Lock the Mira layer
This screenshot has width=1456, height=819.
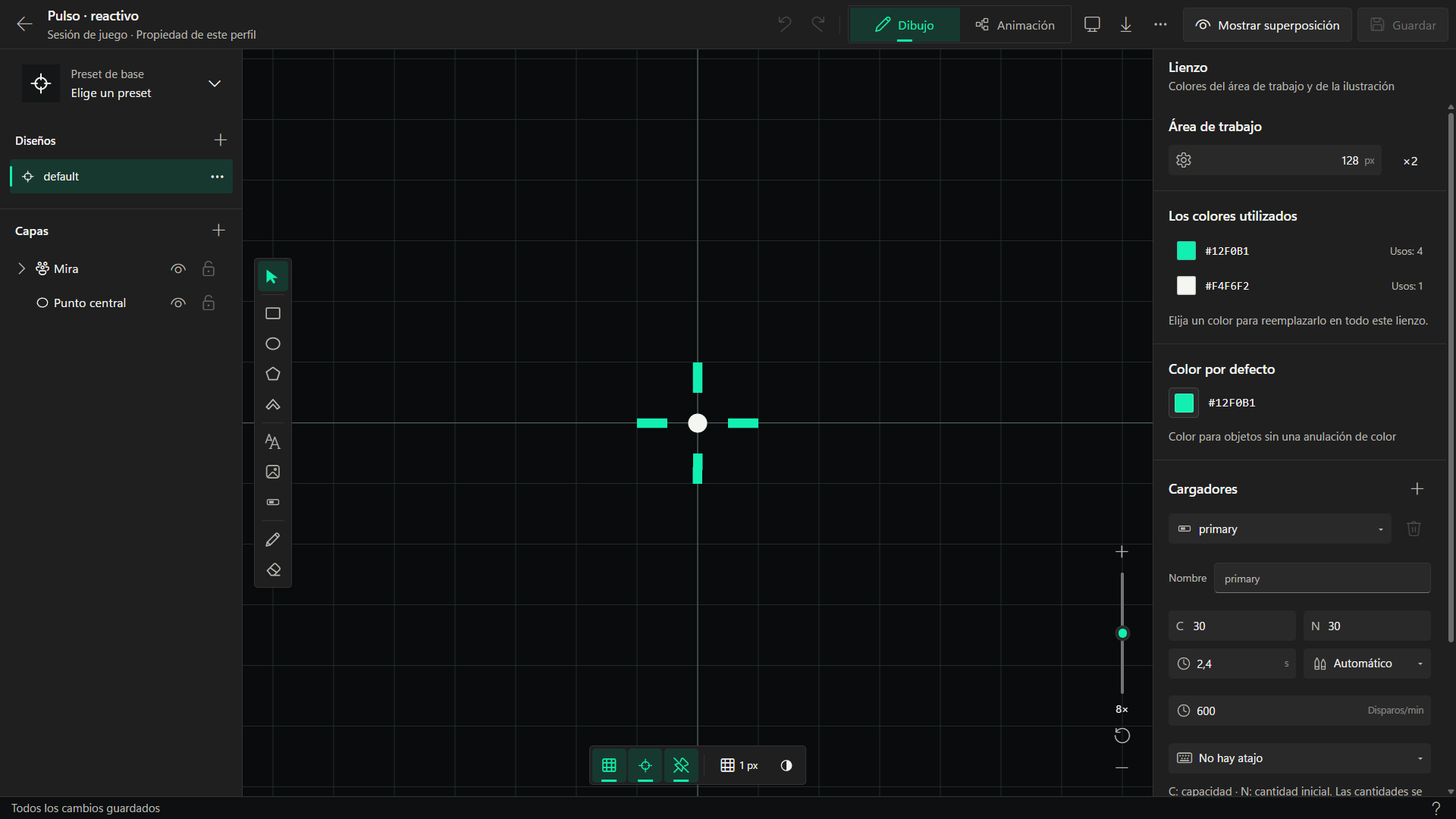[209, 268]
